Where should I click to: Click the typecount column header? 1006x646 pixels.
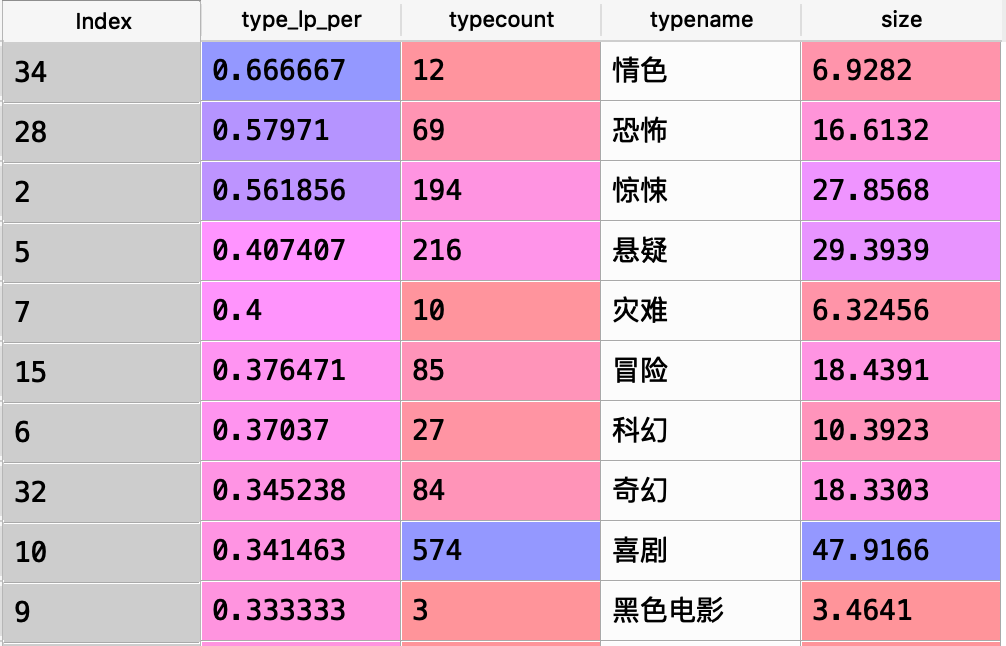(x=501, y=21)
